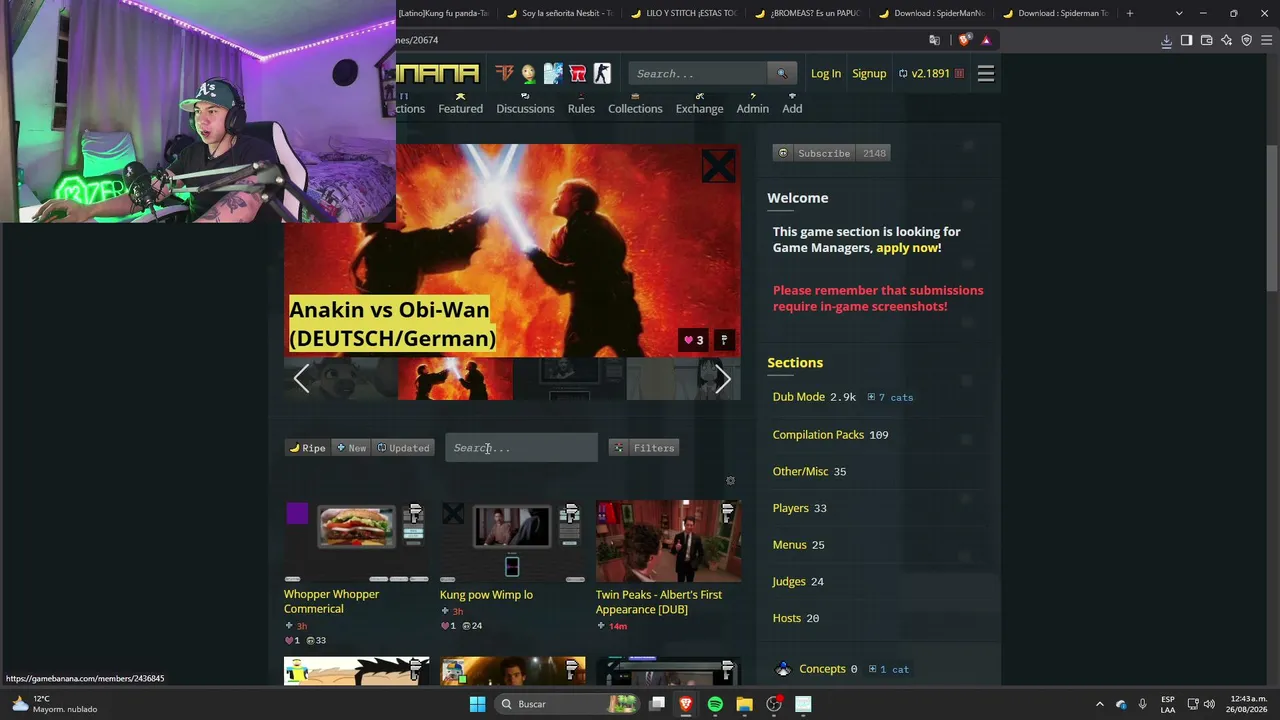Expand Dub Mode 7 cats list

coord(890,397)
